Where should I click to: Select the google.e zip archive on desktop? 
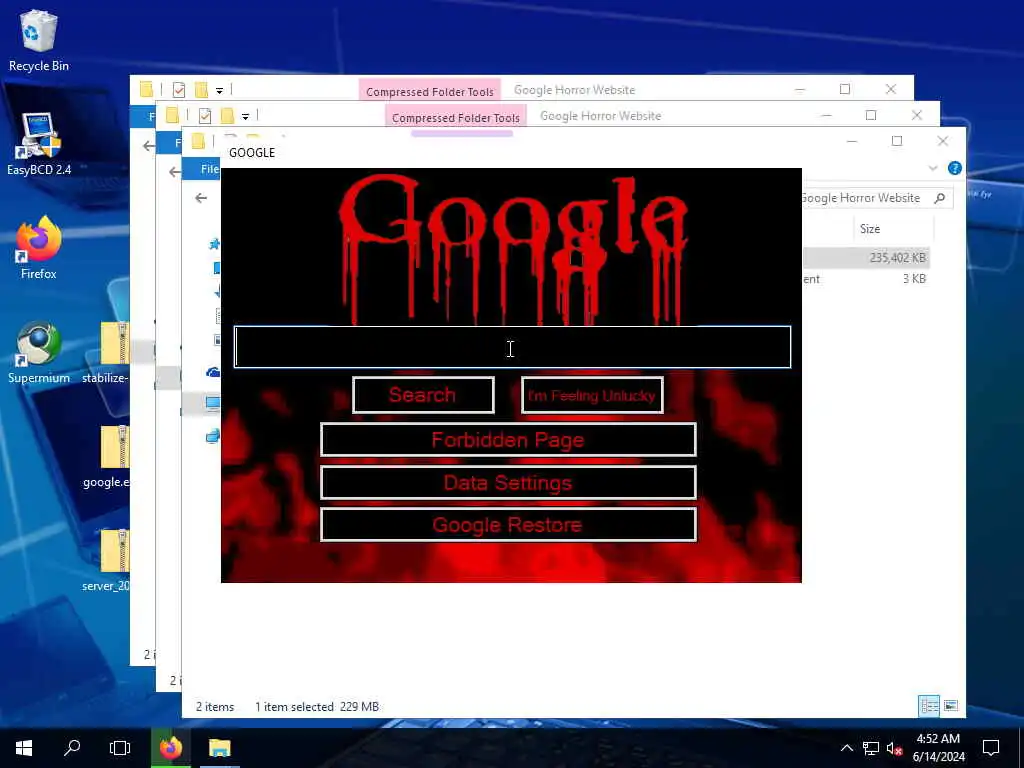click(108, 457)
